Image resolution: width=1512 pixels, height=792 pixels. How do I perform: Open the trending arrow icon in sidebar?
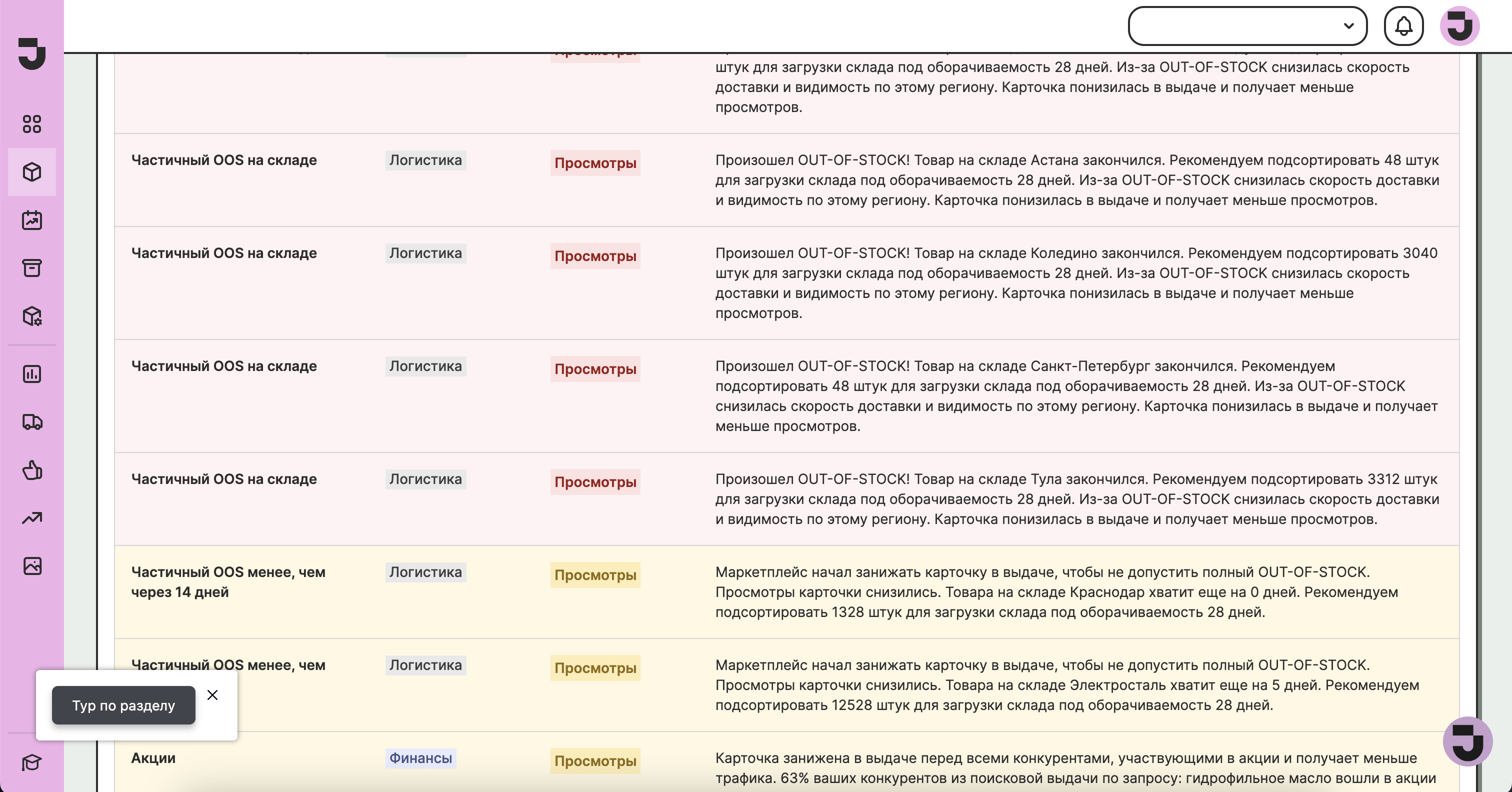(x=31, y=518)
